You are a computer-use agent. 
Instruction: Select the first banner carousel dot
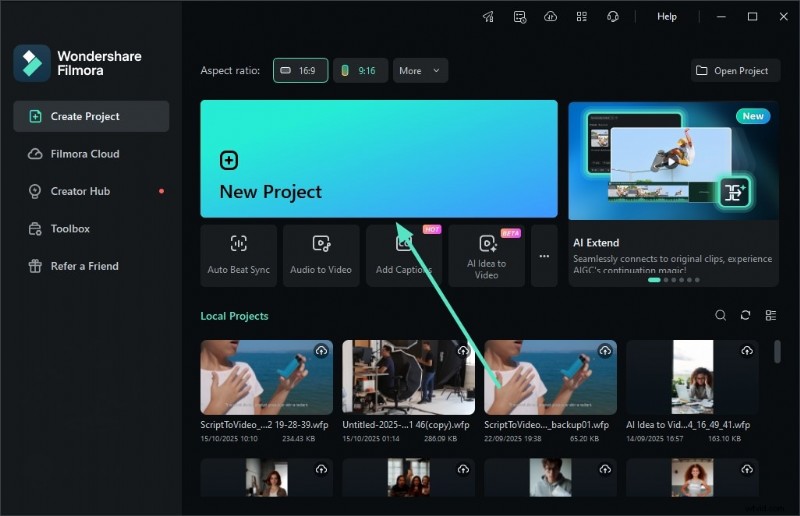click(654, 280)
